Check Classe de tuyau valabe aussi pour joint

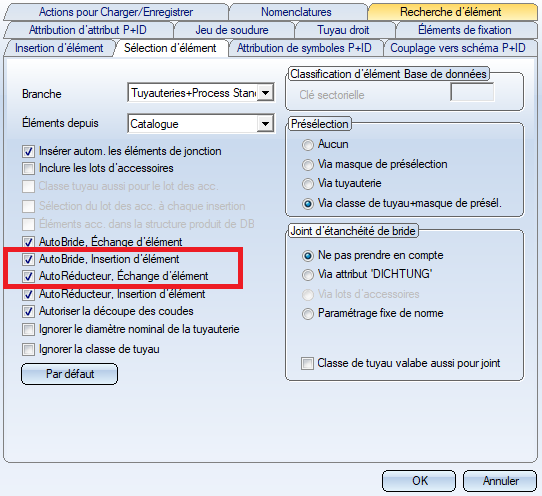[x=307, y=364]
